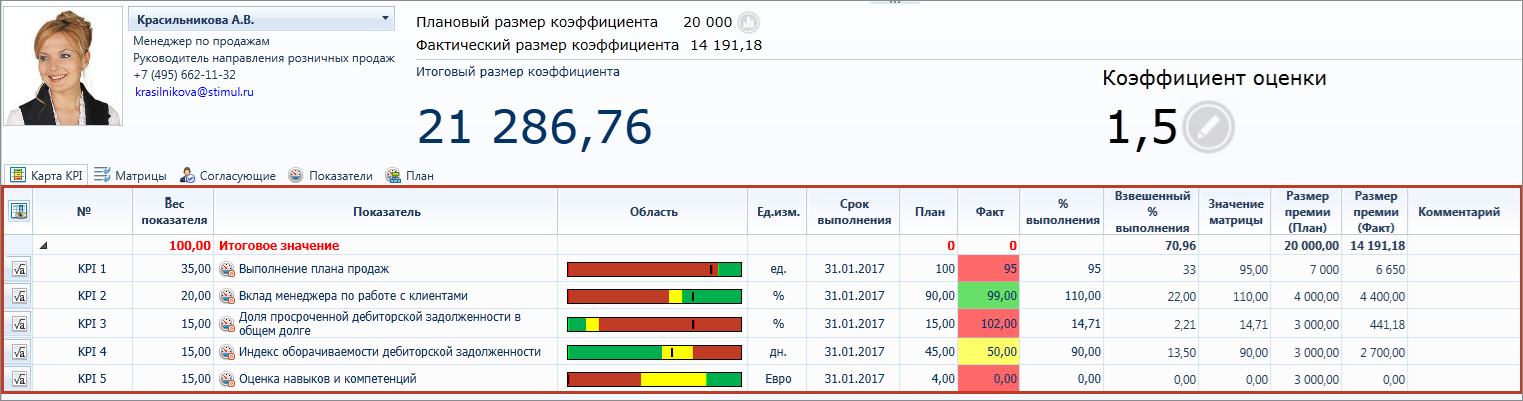Select red fact cell 95 in KPI 1
Image resolution: width=1523 pixels, height=401 pixels.
(989, 269)
